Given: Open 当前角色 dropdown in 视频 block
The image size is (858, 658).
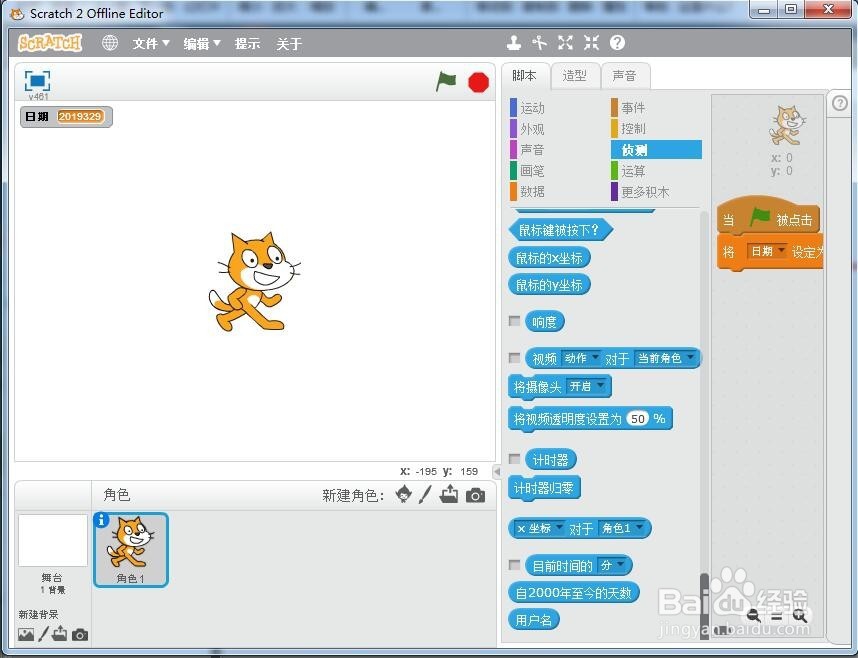Looking at the screenshot, I should pos(665,358).
